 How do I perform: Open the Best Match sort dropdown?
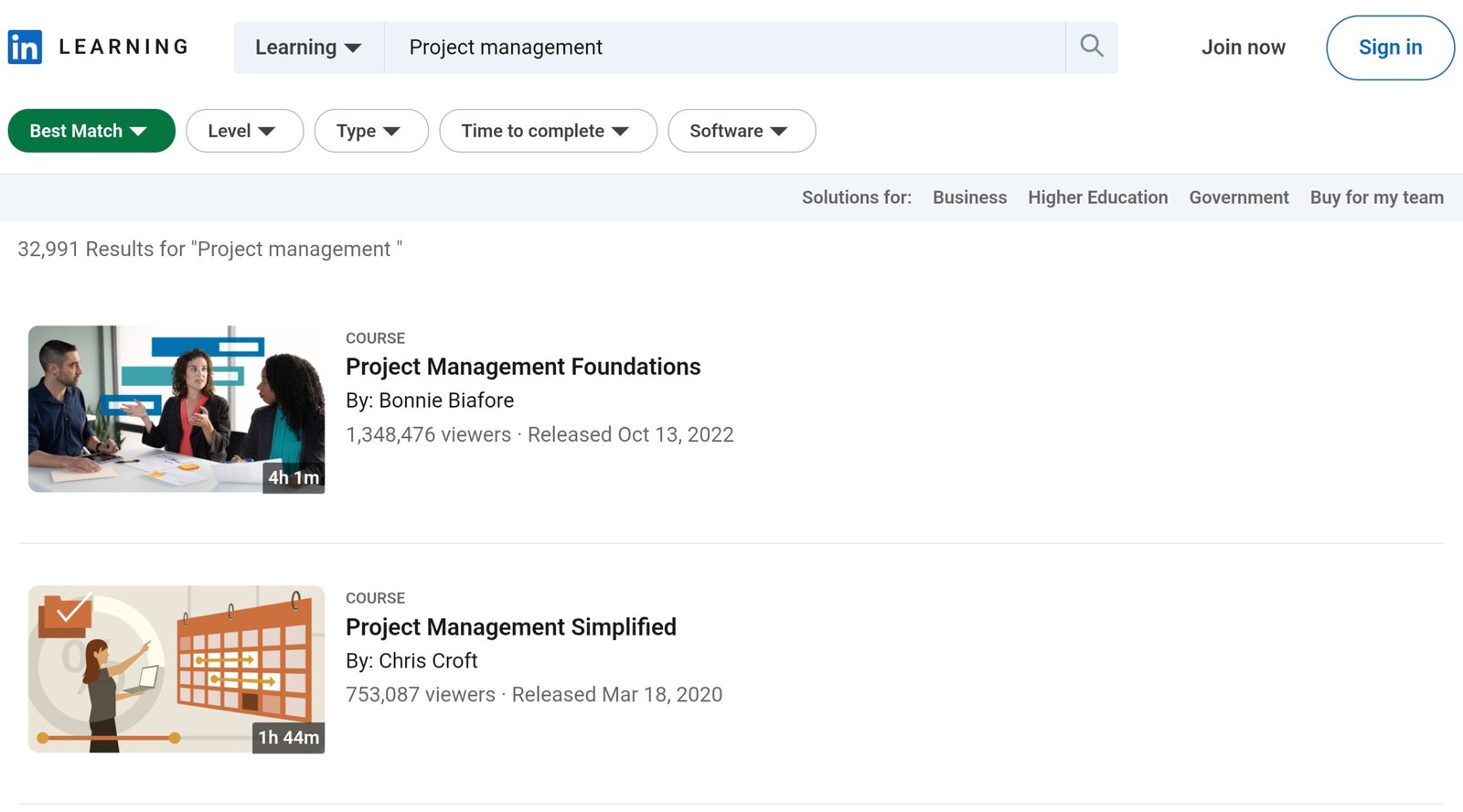91,131
